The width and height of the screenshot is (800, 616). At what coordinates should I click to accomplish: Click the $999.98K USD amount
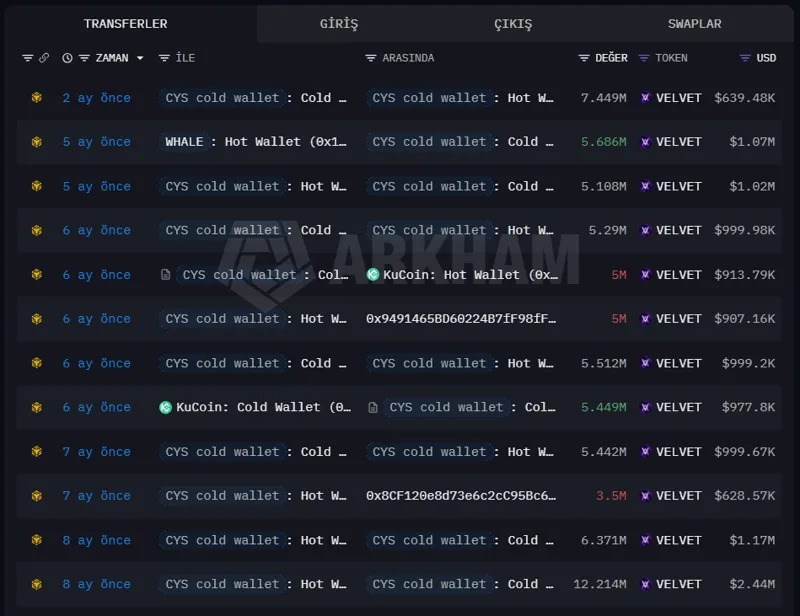[x=744, y=230]
